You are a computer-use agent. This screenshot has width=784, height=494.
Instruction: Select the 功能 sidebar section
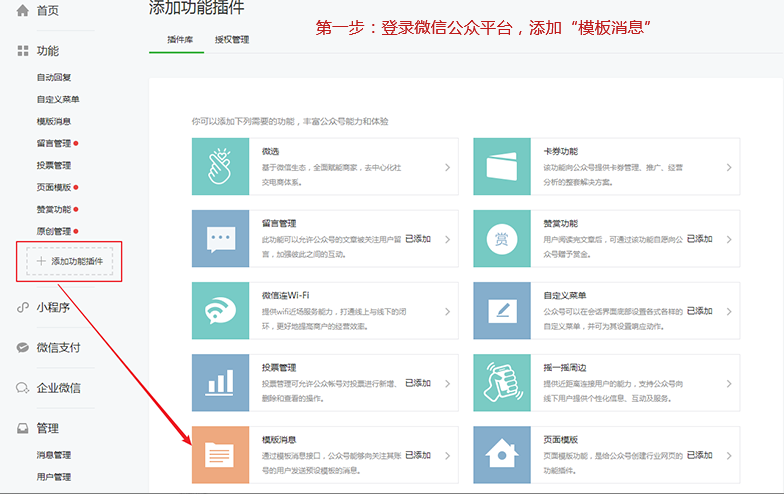48,50
